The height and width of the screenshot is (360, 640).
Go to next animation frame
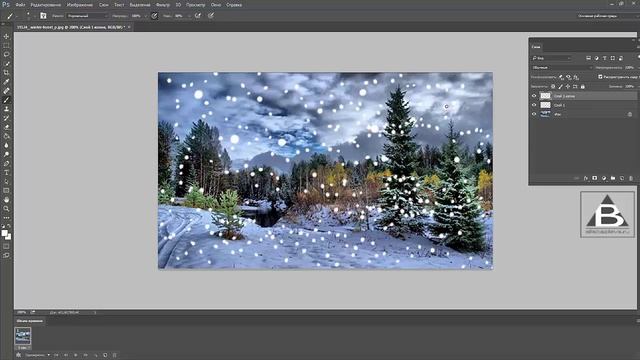click(86, 355)
